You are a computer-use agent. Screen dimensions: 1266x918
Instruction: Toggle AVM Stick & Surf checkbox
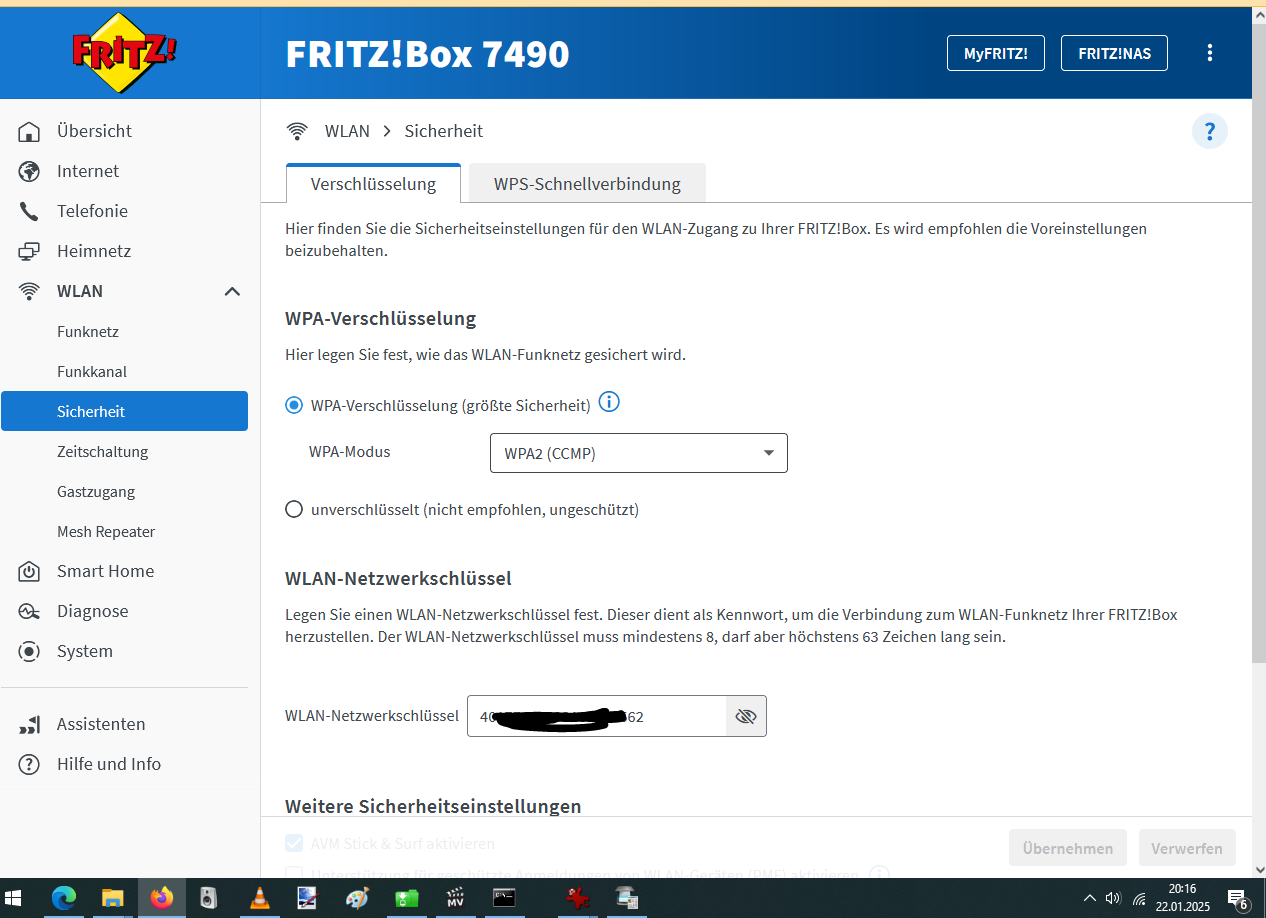click(294, 843)
